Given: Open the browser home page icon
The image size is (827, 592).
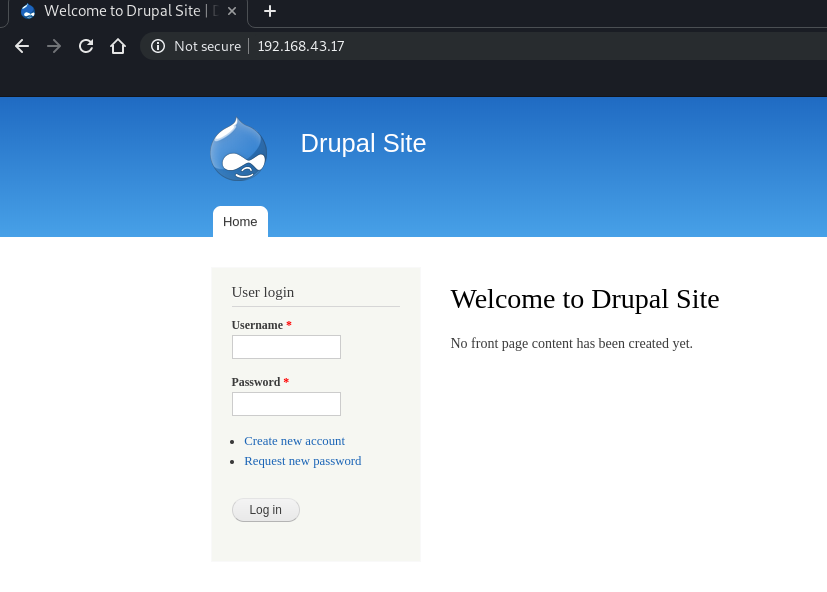Looking at the screenshot, I should click(118, 46).
